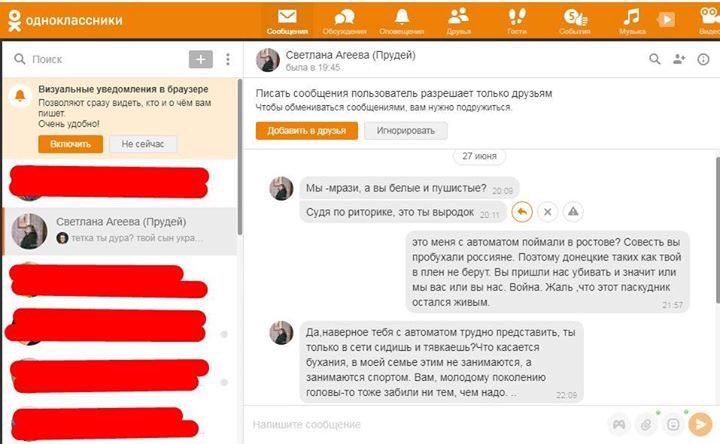Delete message with the X icon

[x=547, y=212]
